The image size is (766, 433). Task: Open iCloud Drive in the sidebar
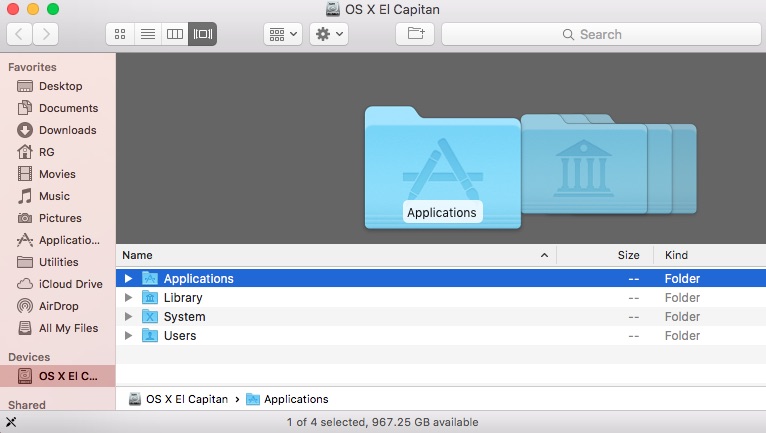click(58, 284)
